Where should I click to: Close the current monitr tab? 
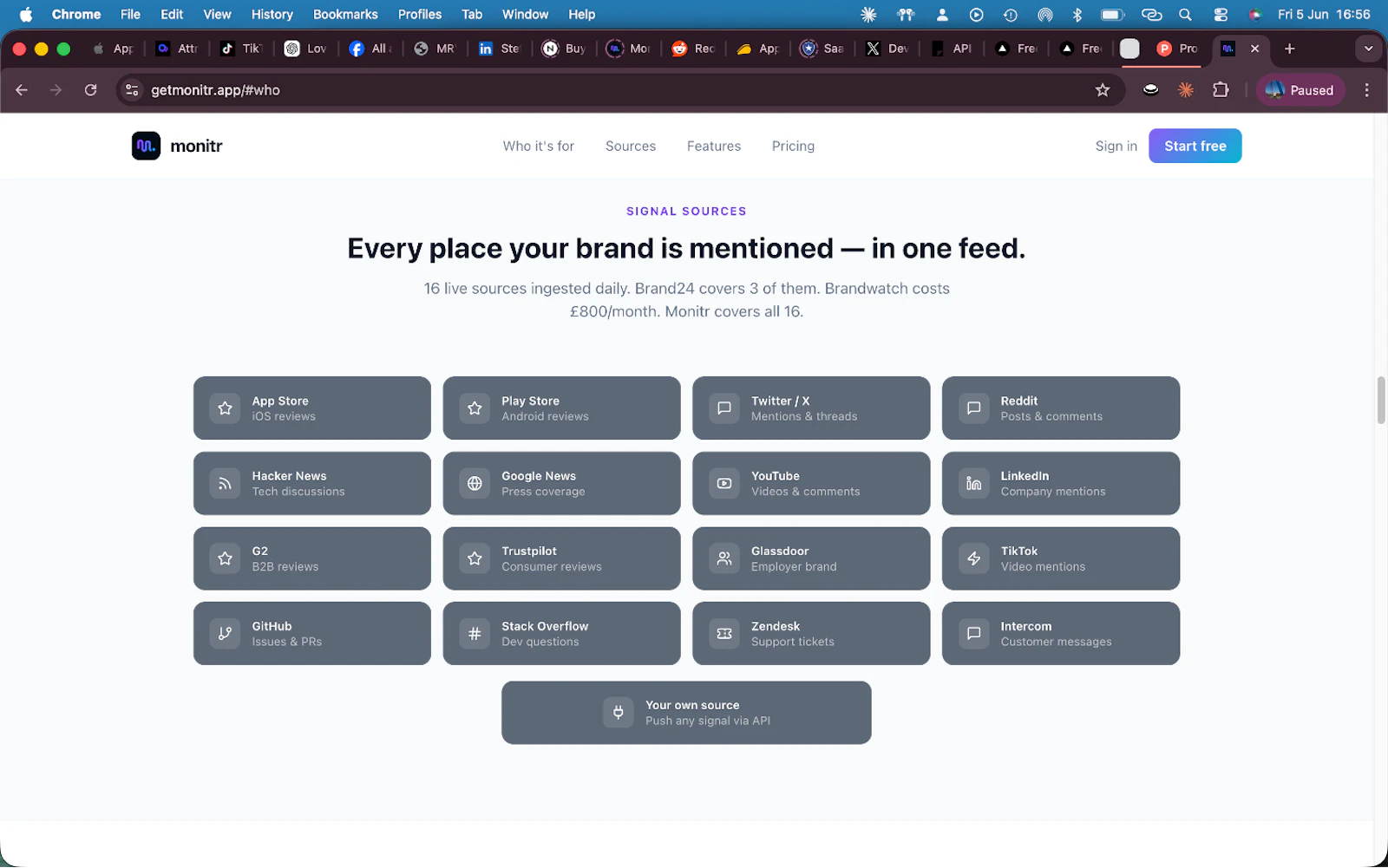[x=1254, y=49]
